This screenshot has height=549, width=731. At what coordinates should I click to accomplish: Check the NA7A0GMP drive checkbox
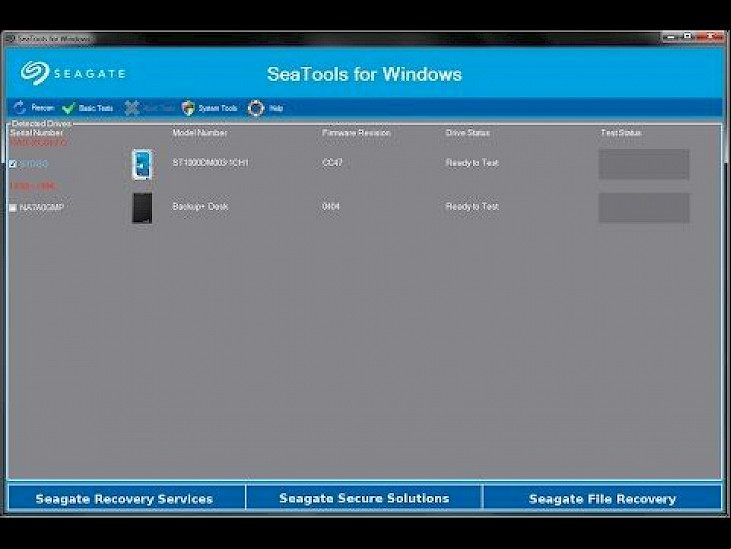pos(13,208)
